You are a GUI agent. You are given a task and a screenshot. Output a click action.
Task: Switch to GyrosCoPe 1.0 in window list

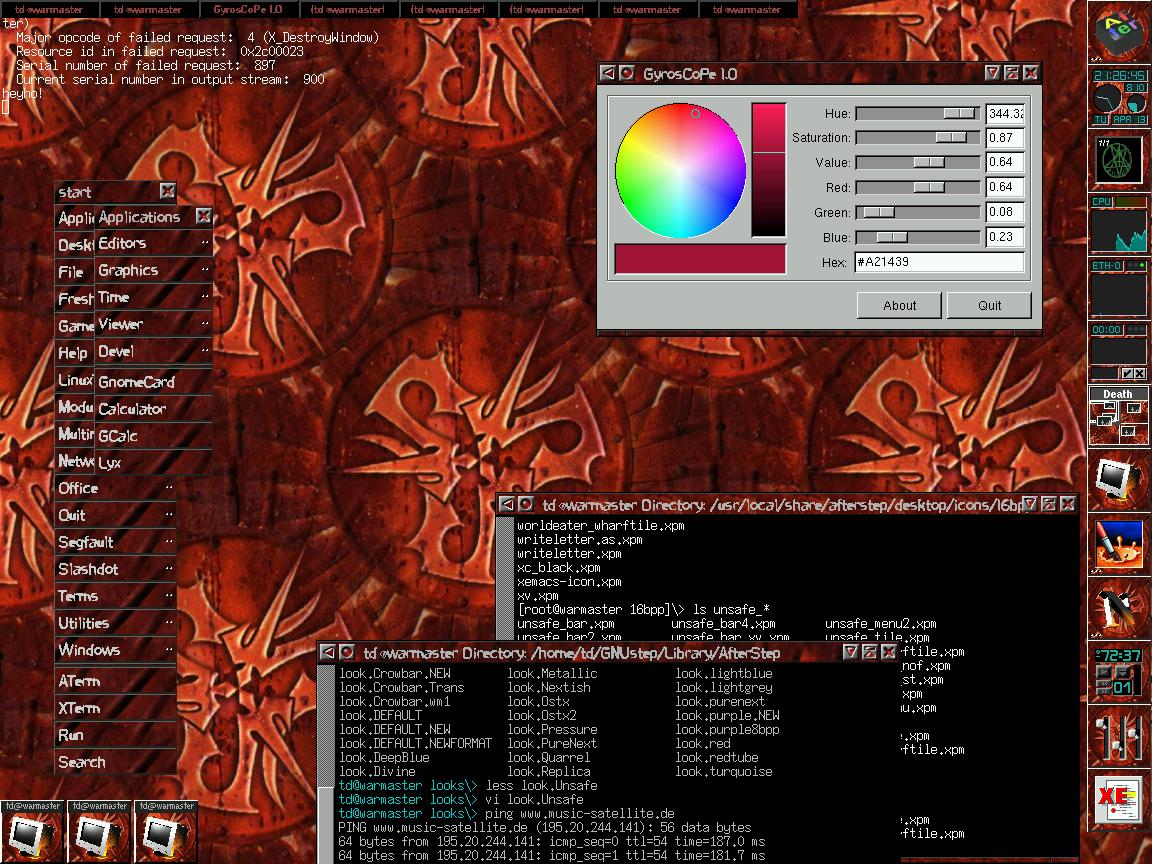(x=249, y=9)
